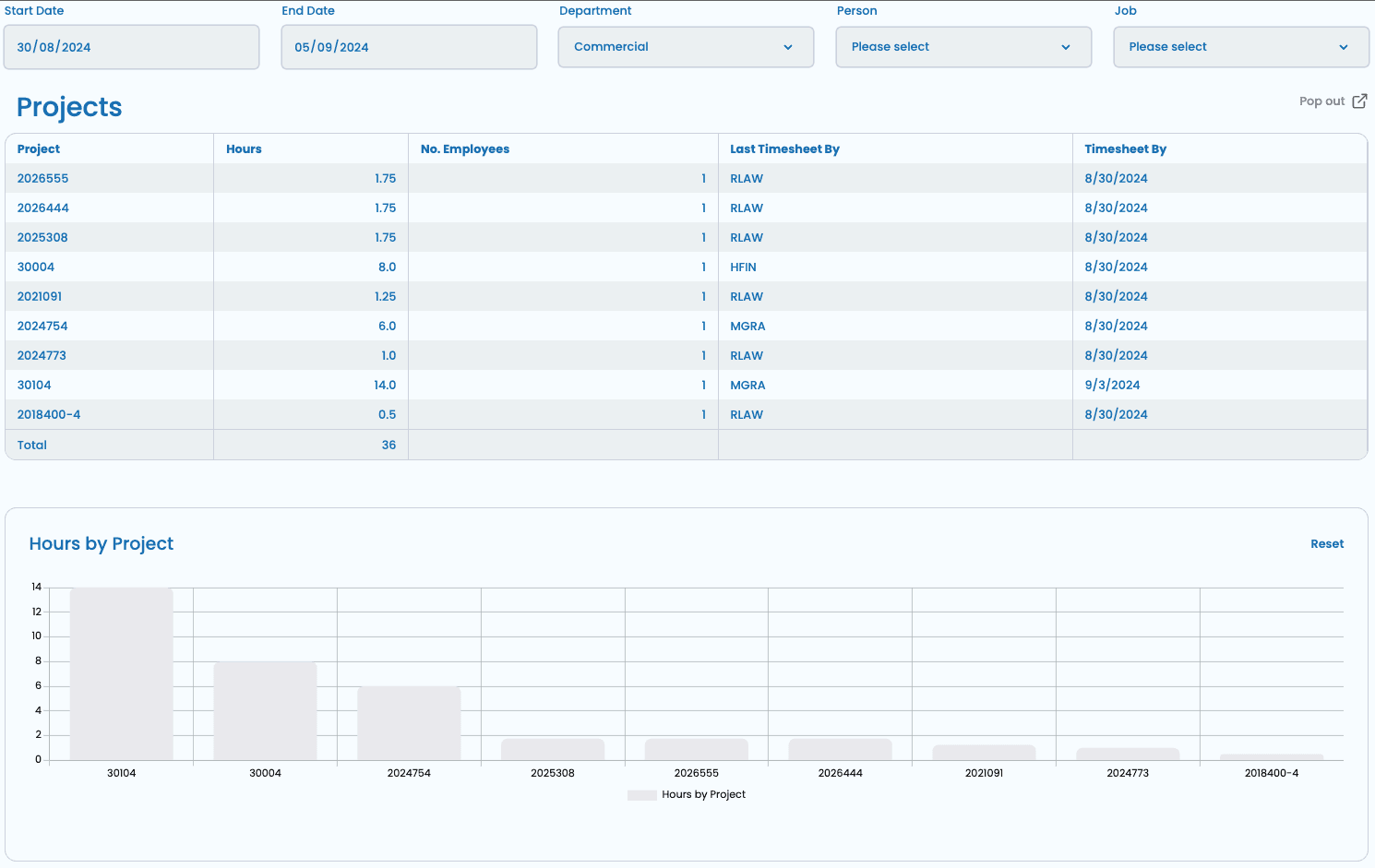This screenshot has height=868, width=1375.
Task: Open the Job selection dropdown
Action: click(x=1240, y=46)
